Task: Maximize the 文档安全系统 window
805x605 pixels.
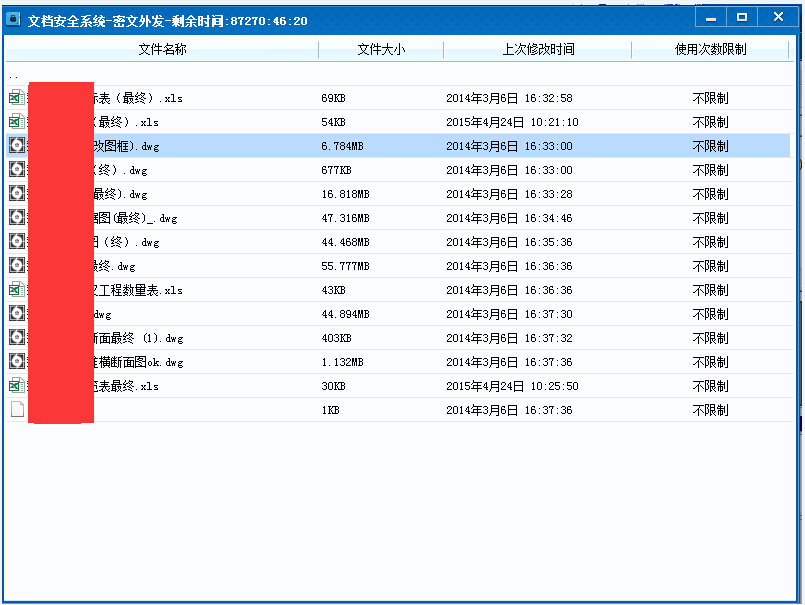Action: (x=741, y=17)
